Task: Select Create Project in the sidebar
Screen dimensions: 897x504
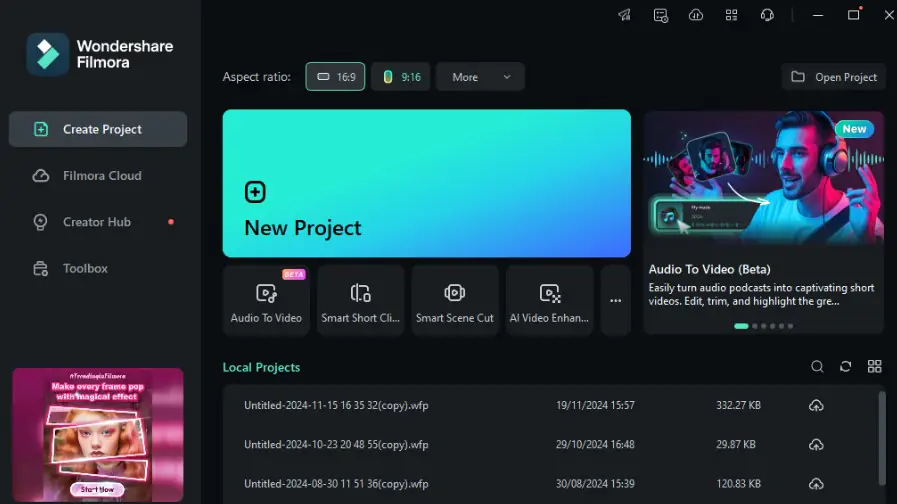Action: click(98, 129)
